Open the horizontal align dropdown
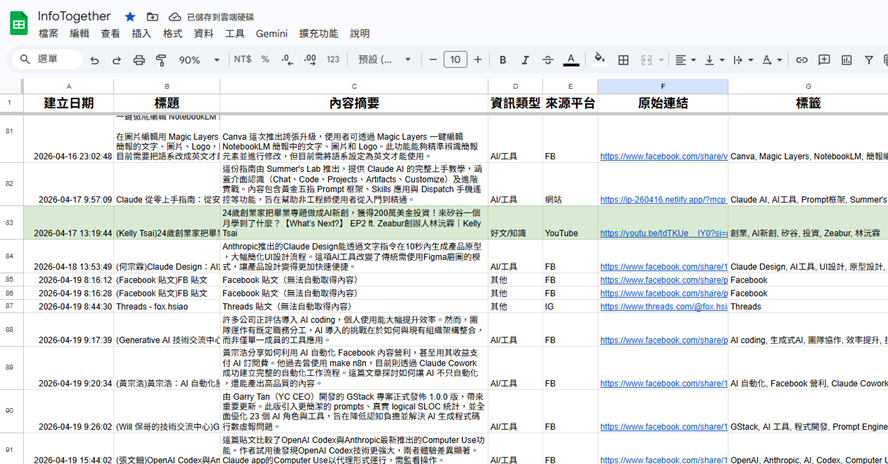 (x=685, y=59)
